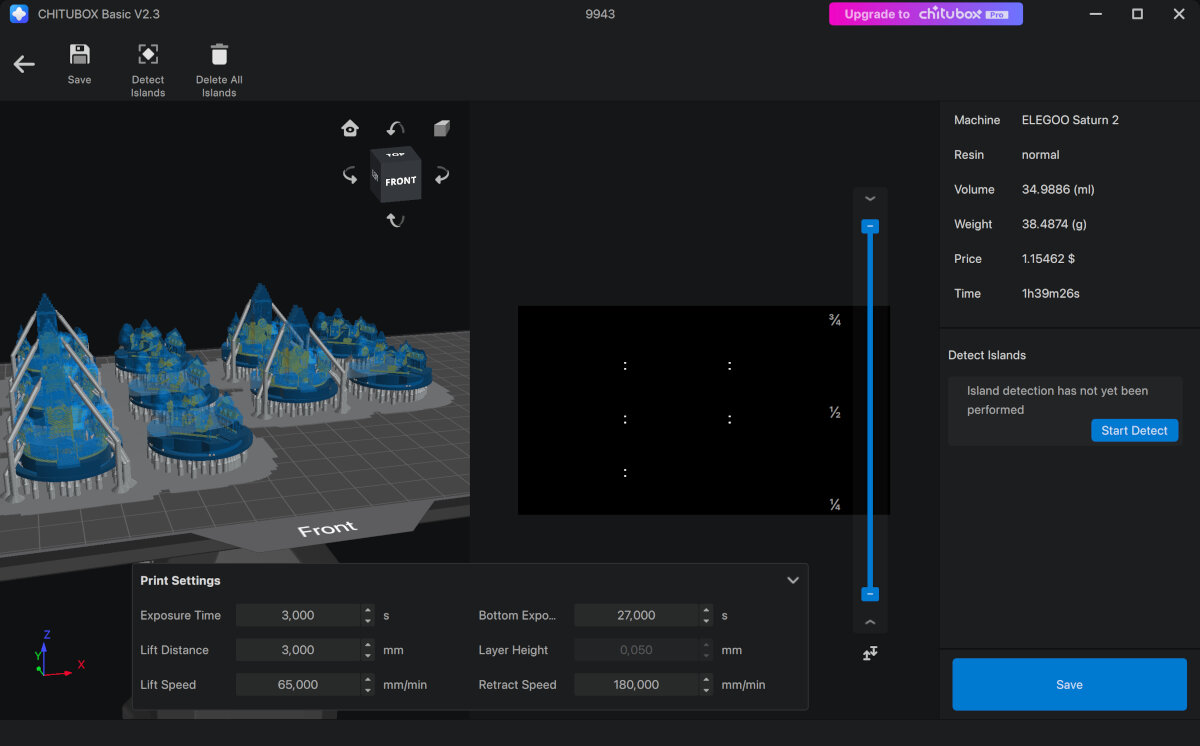Start island detection with Start Detect

1134,430
